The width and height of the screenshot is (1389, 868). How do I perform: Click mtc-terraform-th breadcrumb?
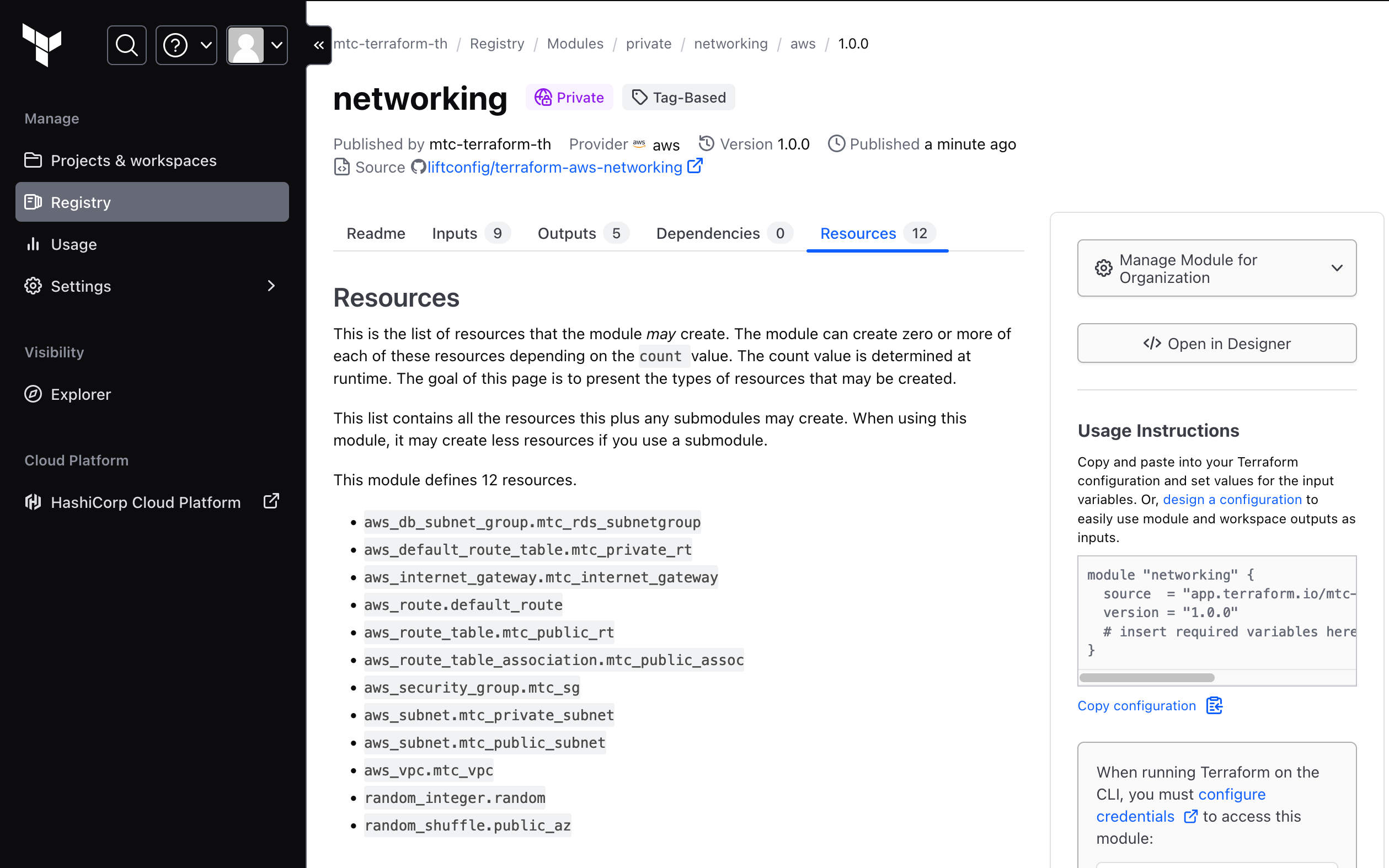(391, 44)
